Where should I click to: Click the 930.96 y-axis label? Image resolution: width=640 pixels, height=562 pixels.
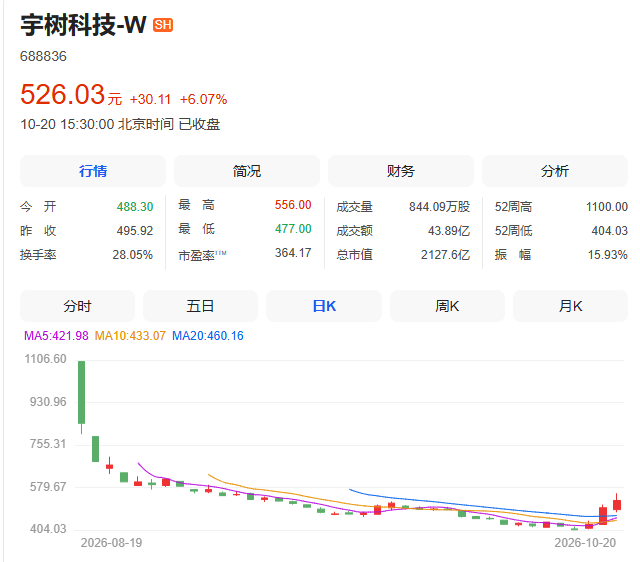coord(48,402)
